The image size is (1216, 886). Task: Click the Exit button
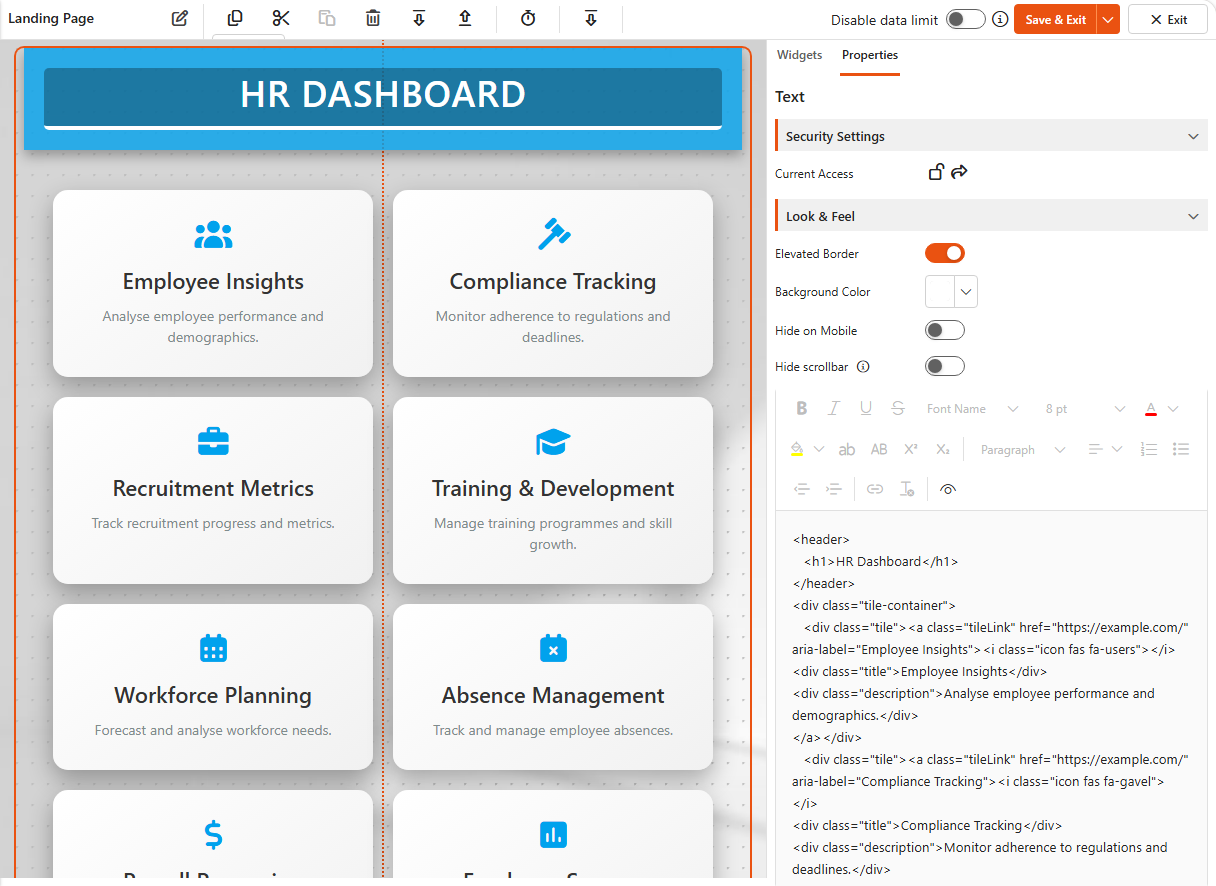(x=1168, y=19)
